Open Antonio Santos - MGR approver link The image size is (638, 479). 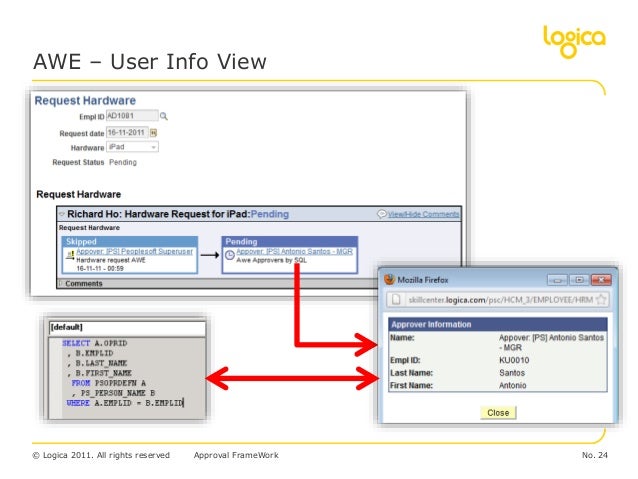(x=295, y=252)
